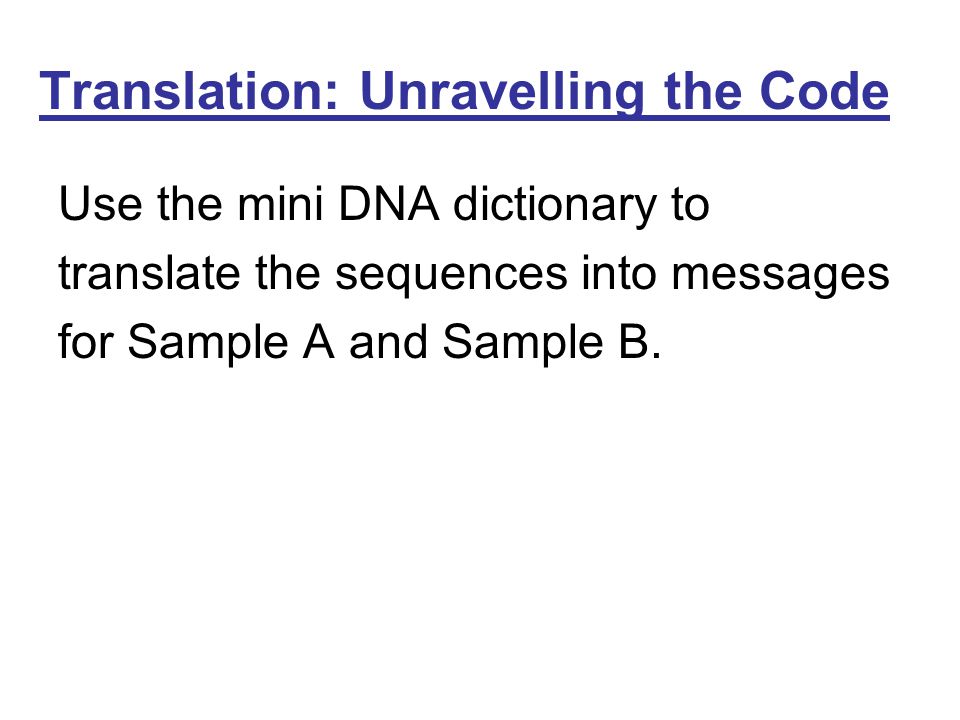Click "the" before "mini" in the first line
Screen dimensions: 960x720
[x=190, y=203]
